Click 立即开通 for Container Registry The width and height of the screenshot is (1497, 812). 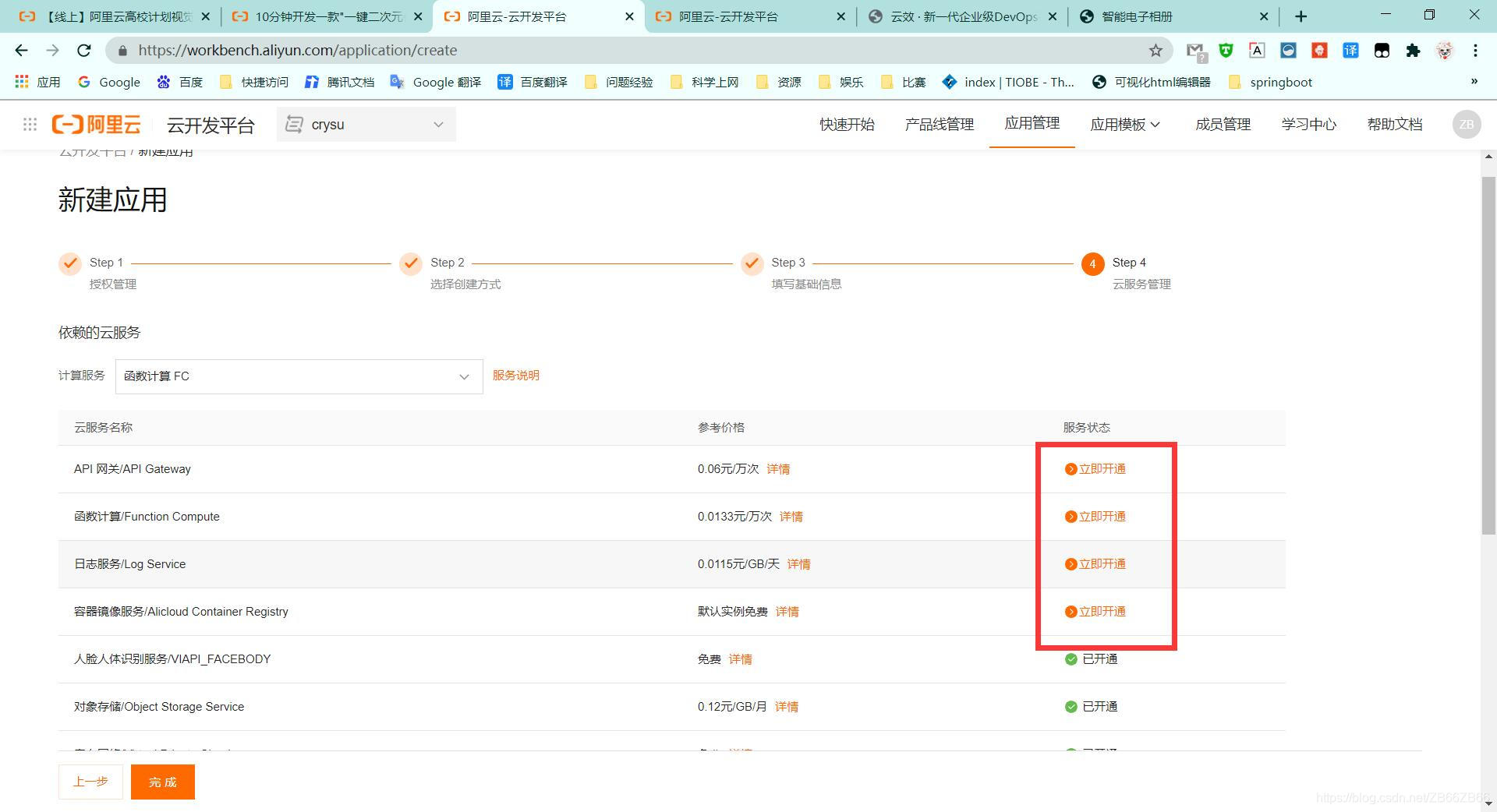pos(1095,612)
